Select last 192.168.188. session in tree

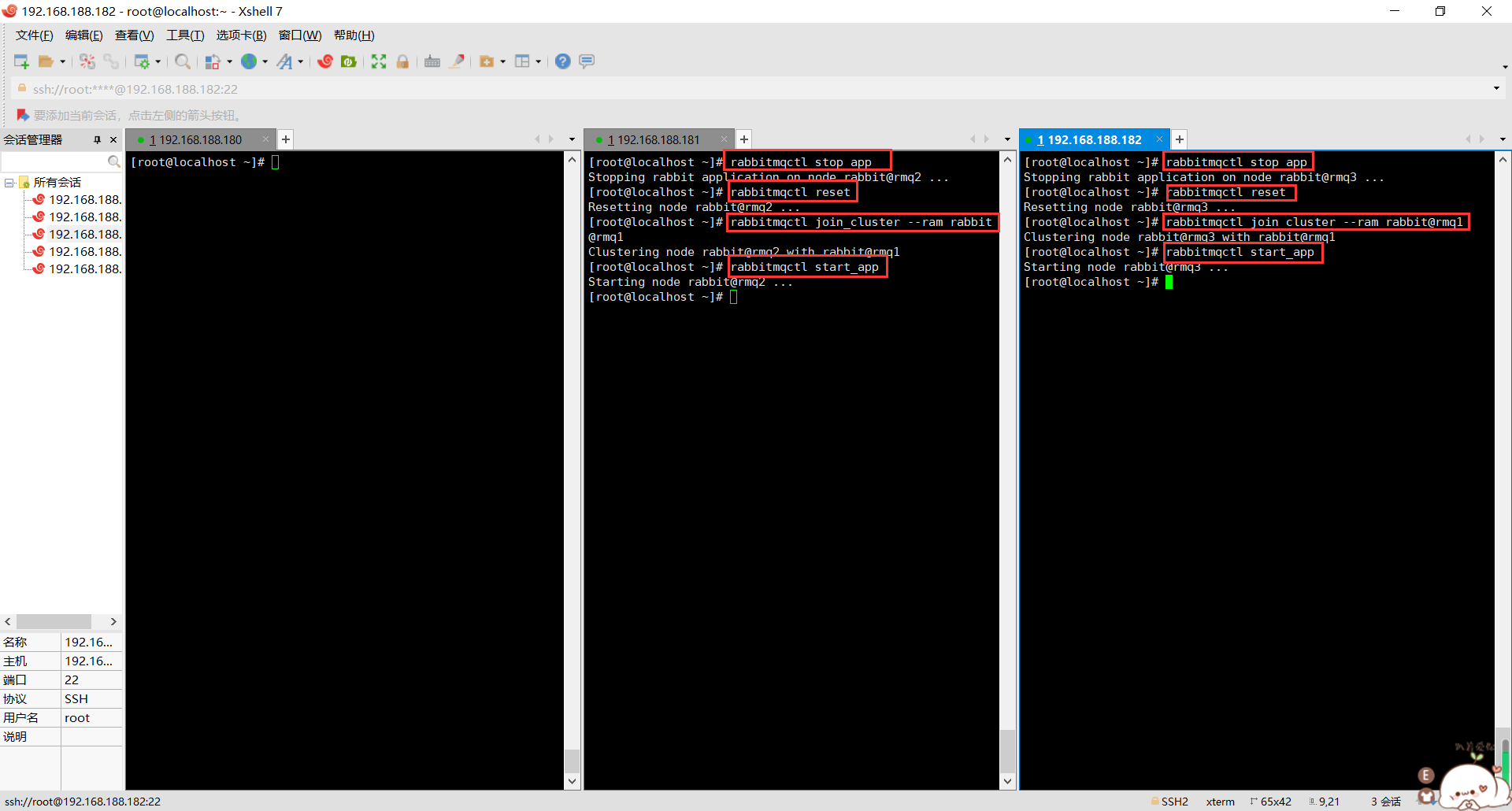tap(85, 269)
